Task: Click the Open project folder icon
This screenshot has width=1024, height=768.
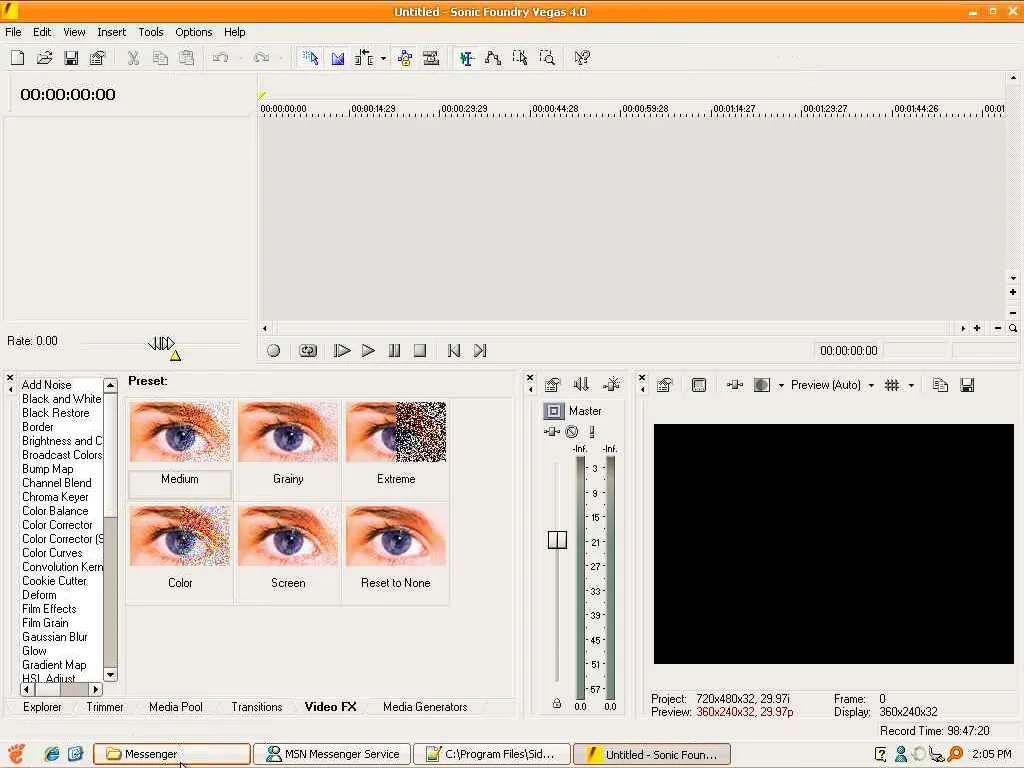Action: pos(45,58)
